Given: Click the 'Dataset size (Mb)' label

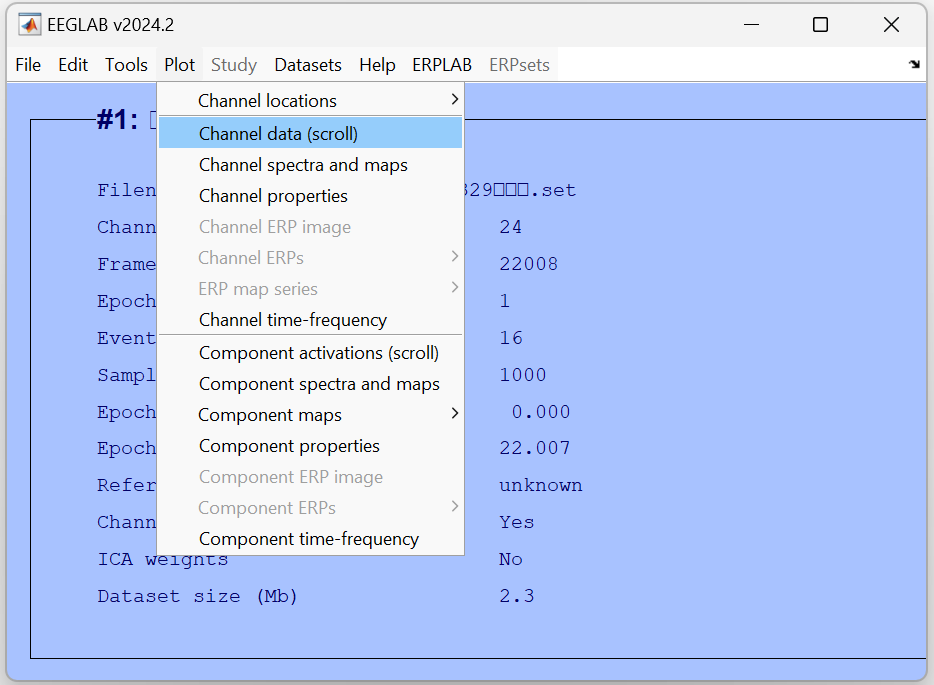Looking at the screenshot, I should (x=197, y=596).
